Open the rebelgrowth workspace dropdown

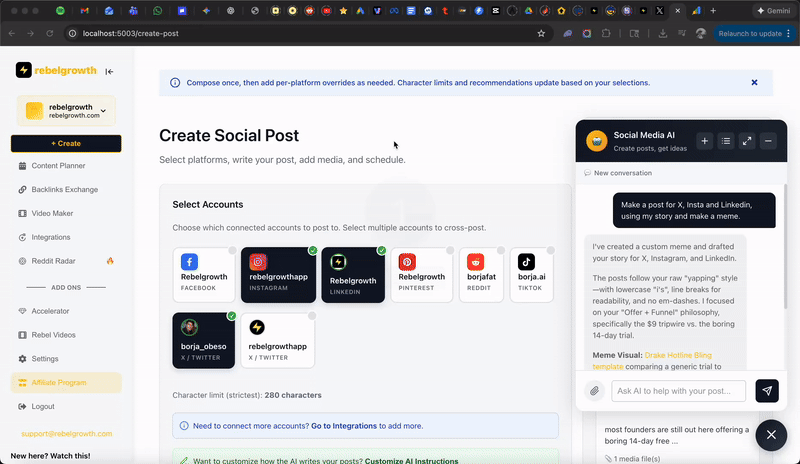(x=66, y=111)
